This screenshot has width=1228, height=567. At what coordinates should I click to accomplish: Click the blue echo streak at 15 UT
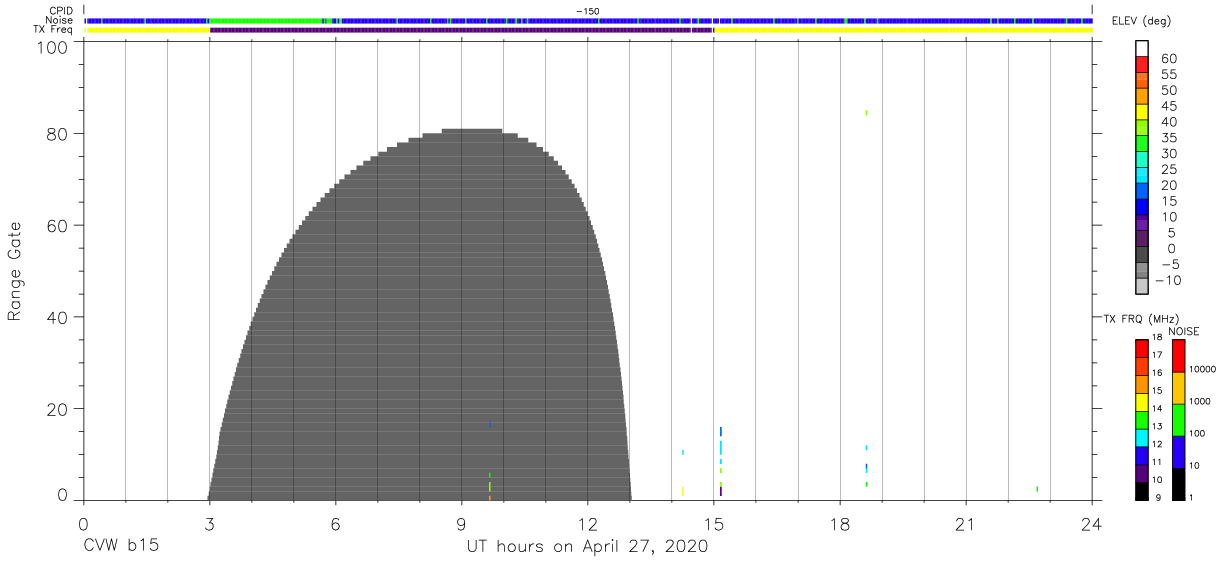[x=721, y=431]
